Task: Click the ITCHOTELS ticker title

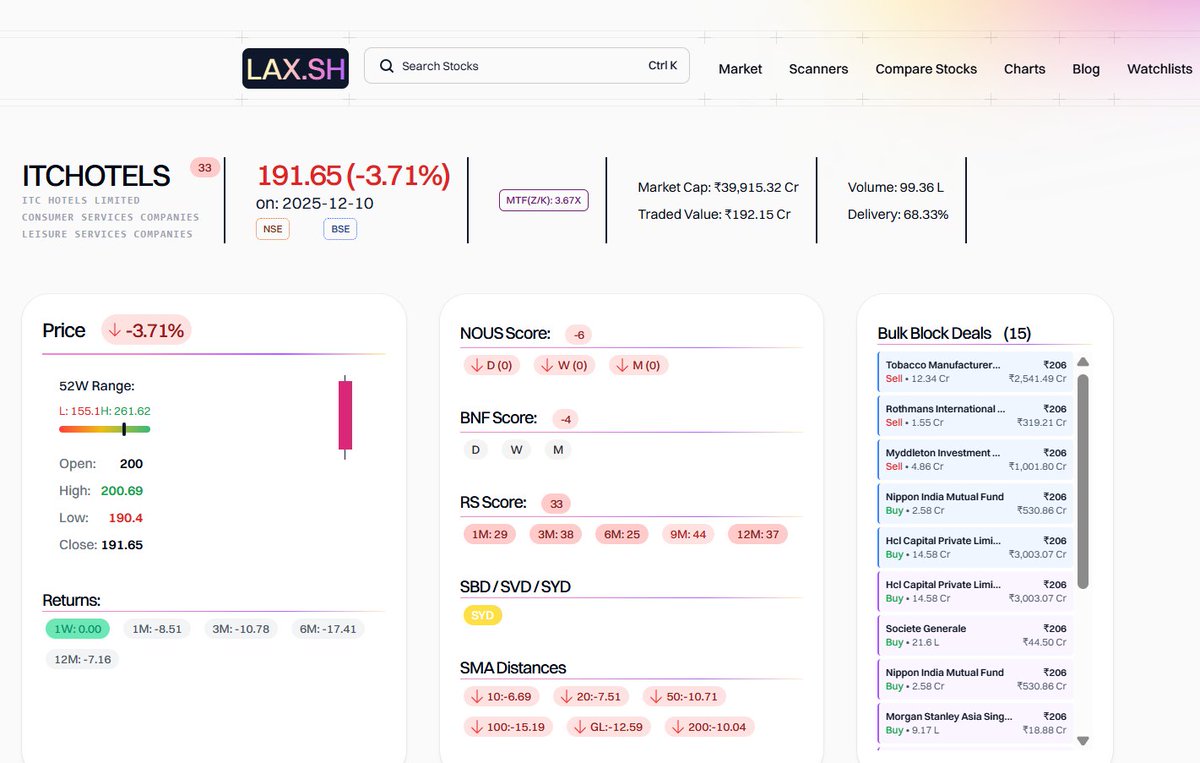Action: coord(96,176)
